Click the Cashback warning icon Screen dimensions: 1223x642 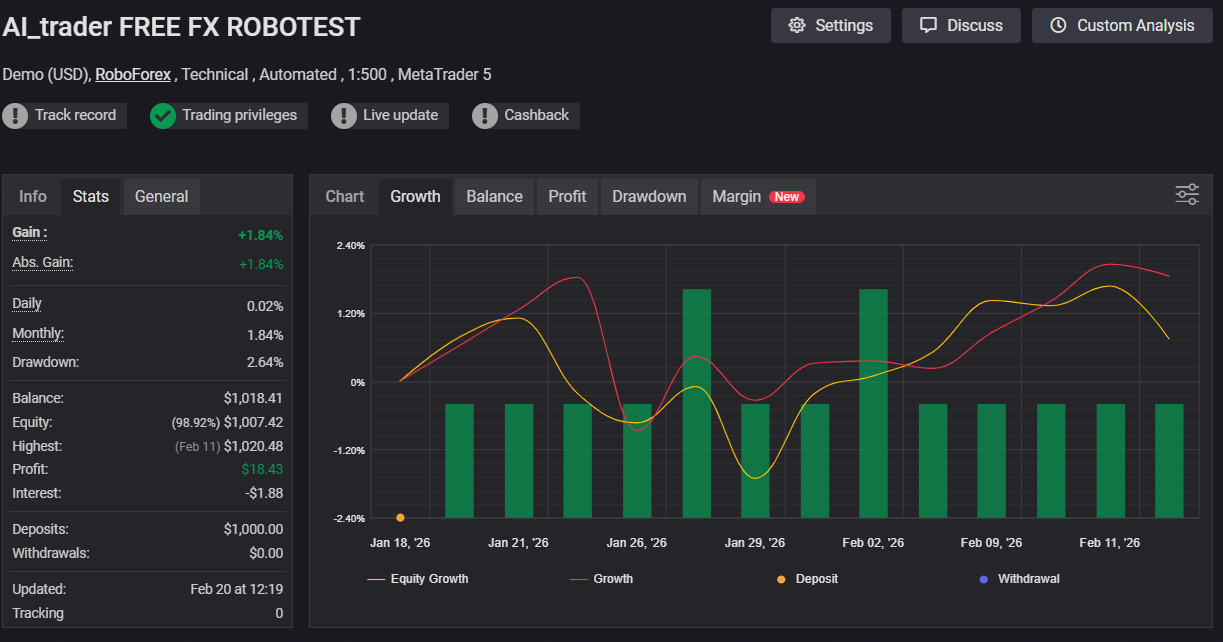tap(485, 116)
